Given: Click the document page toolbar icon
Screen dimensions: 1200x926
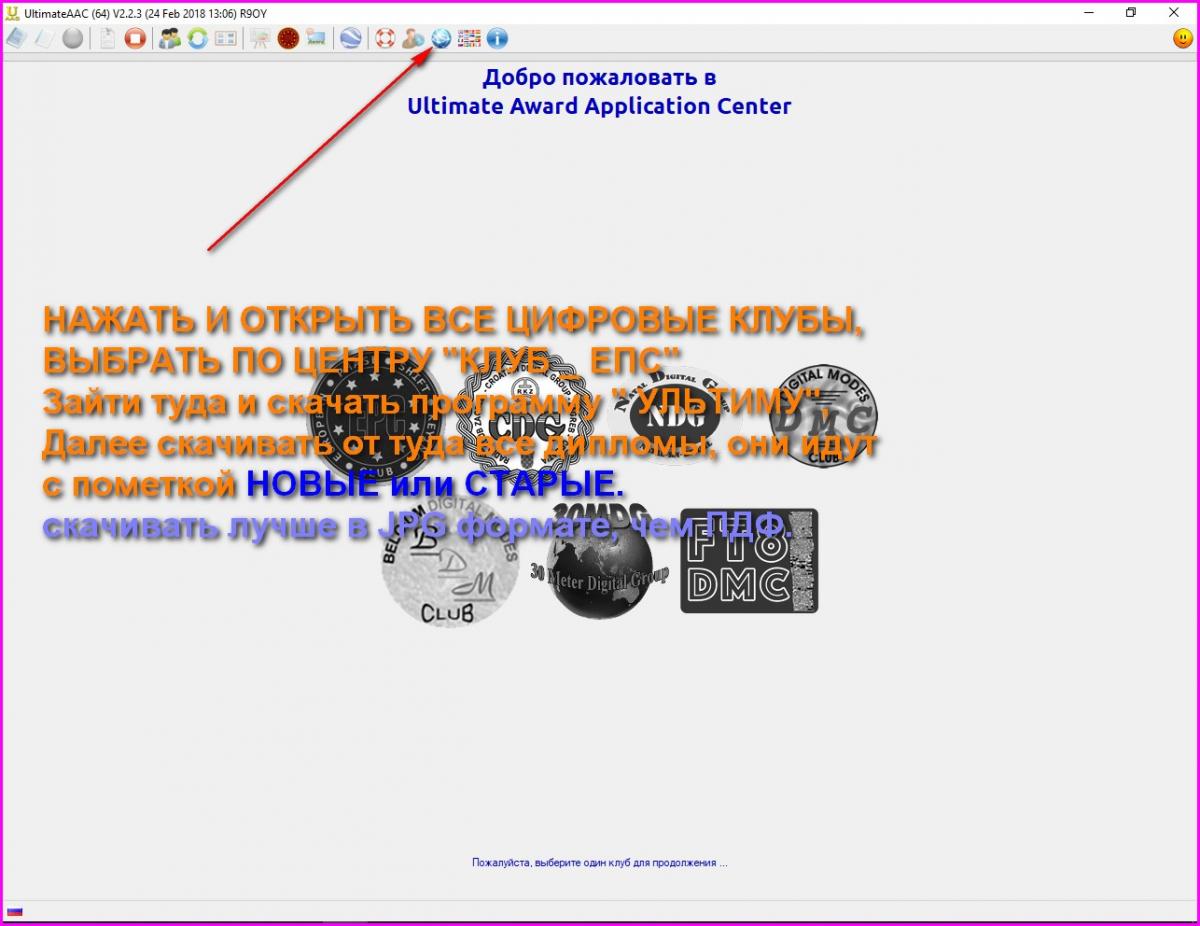Looking at the screenshot, I should point(107,39).
